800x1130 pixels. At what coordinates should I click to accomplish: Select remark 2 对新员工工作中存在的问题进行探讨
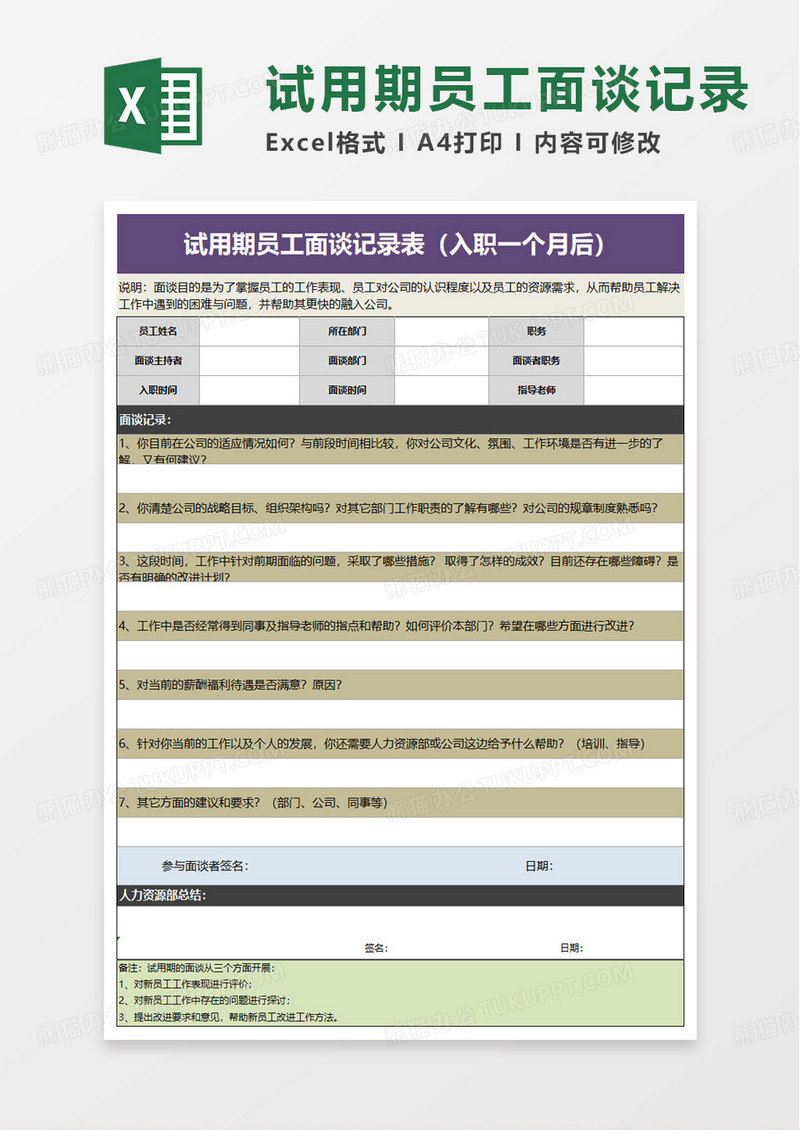point(204,1001)
